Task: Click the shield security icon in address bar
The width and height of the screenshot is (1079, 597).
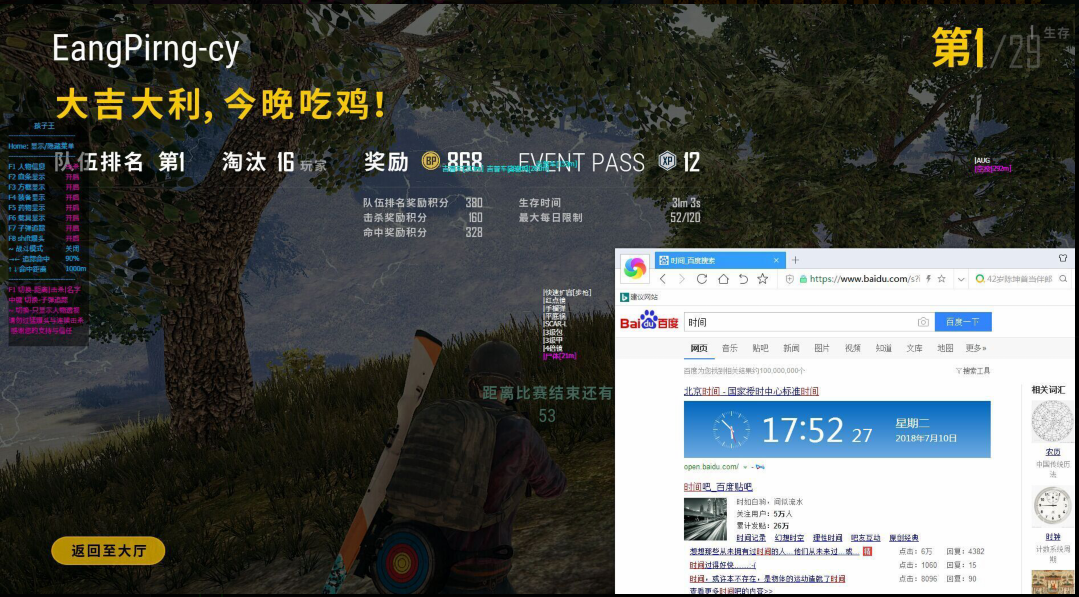Action: coord(790,279)
